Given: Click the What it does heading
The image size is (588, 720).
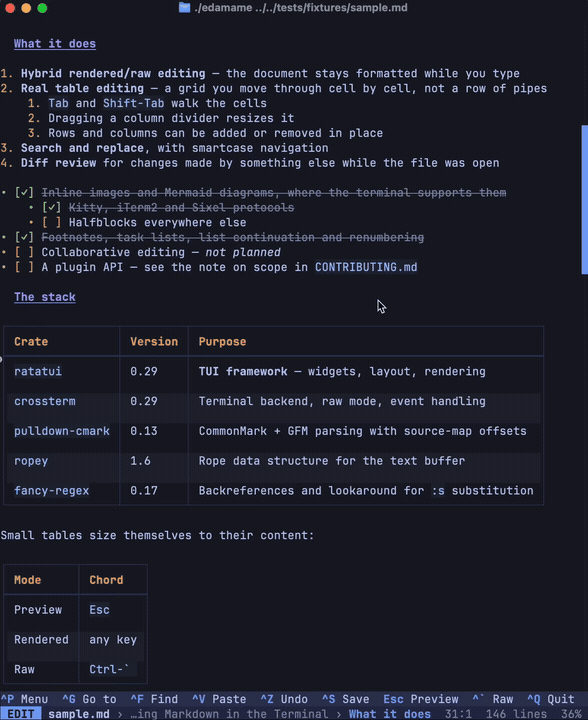Looking at the screenshot, I should (x=55, y=44).
